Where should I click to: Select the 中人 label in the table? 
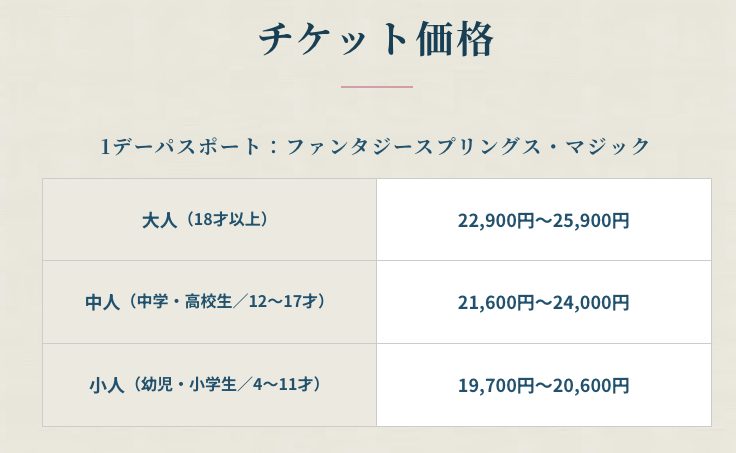(103, 301)
